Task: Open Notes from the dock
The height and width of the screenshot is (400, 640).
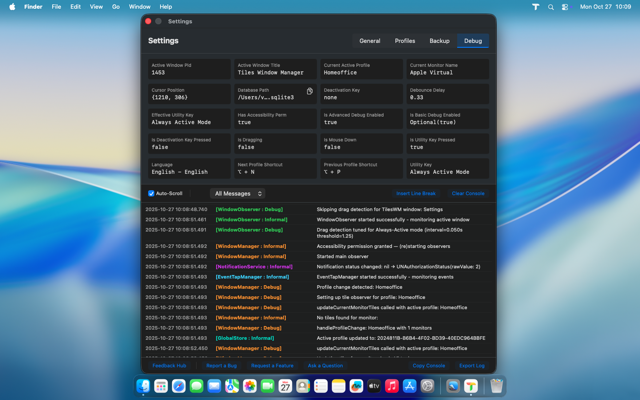Action: [x=338, y=385]
